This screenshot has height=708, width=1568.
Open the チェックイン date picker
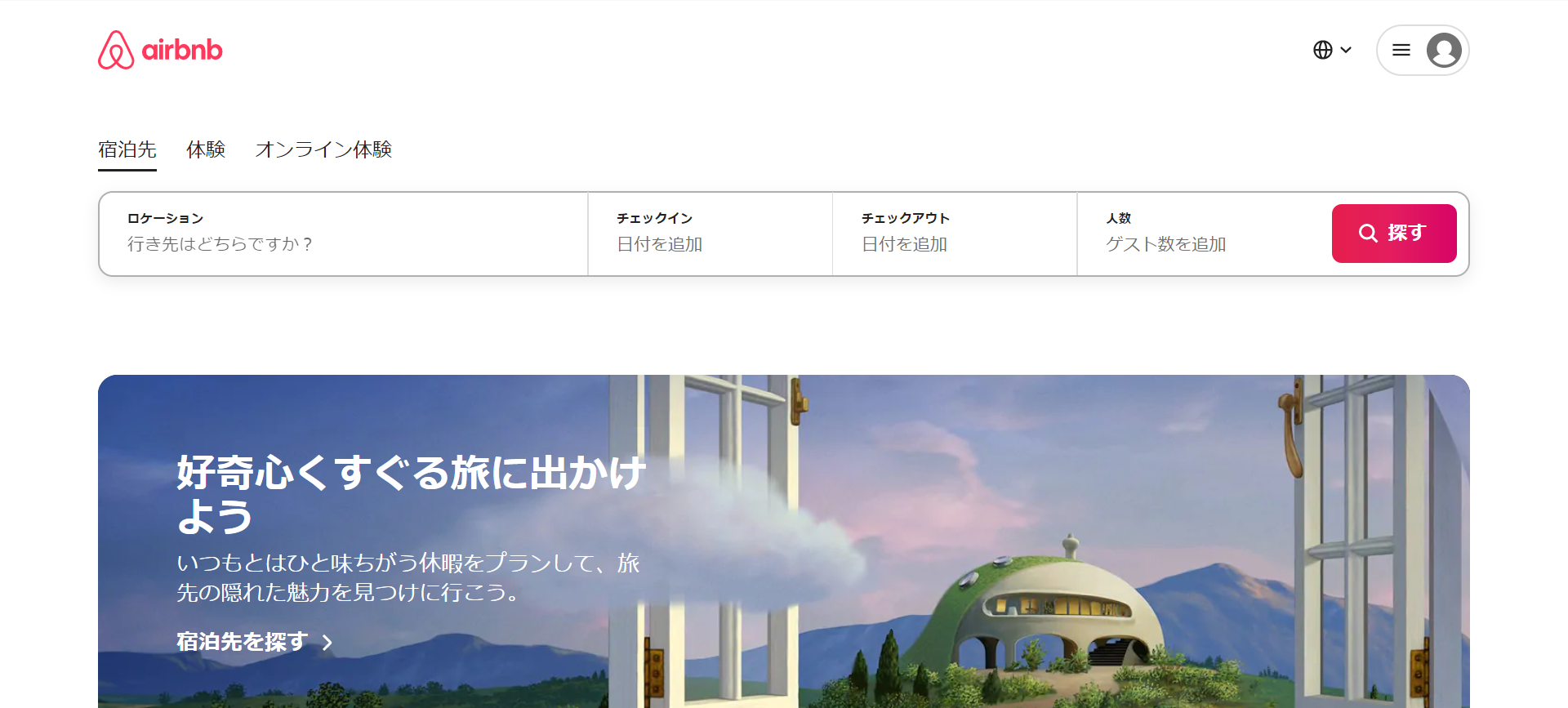pos(710,234)
